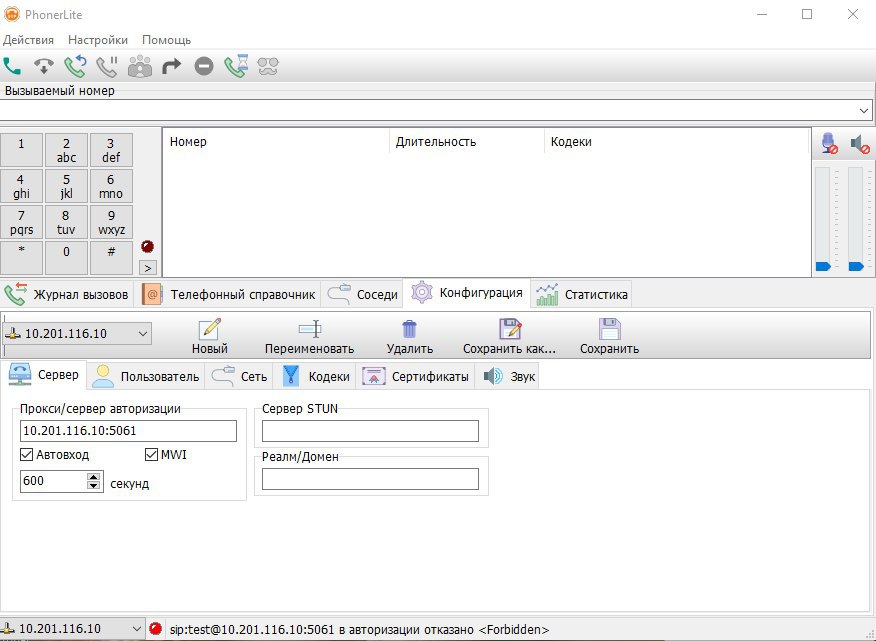Open the Действия menu
The width and height of the screenshot is (876, 641).
28,40
